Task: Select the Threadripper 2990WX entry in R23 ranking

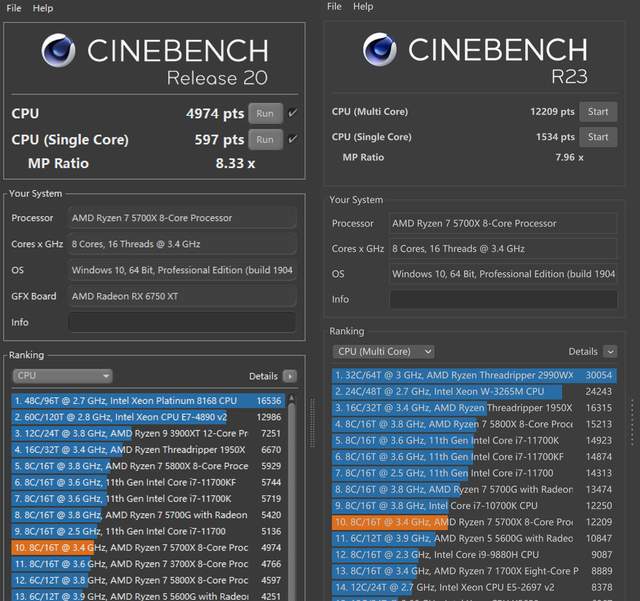Action: (x=470, y=375)
